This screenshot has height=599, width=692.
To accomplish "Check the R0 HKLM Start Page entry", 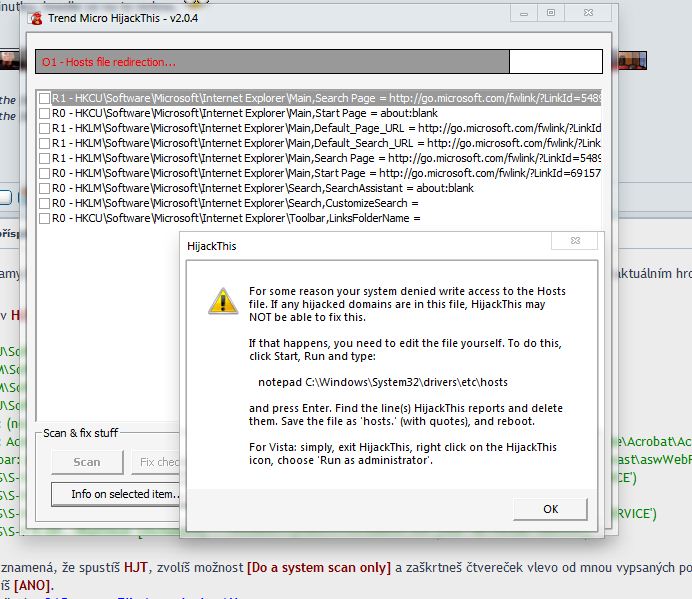I will [x=44, y=173].
